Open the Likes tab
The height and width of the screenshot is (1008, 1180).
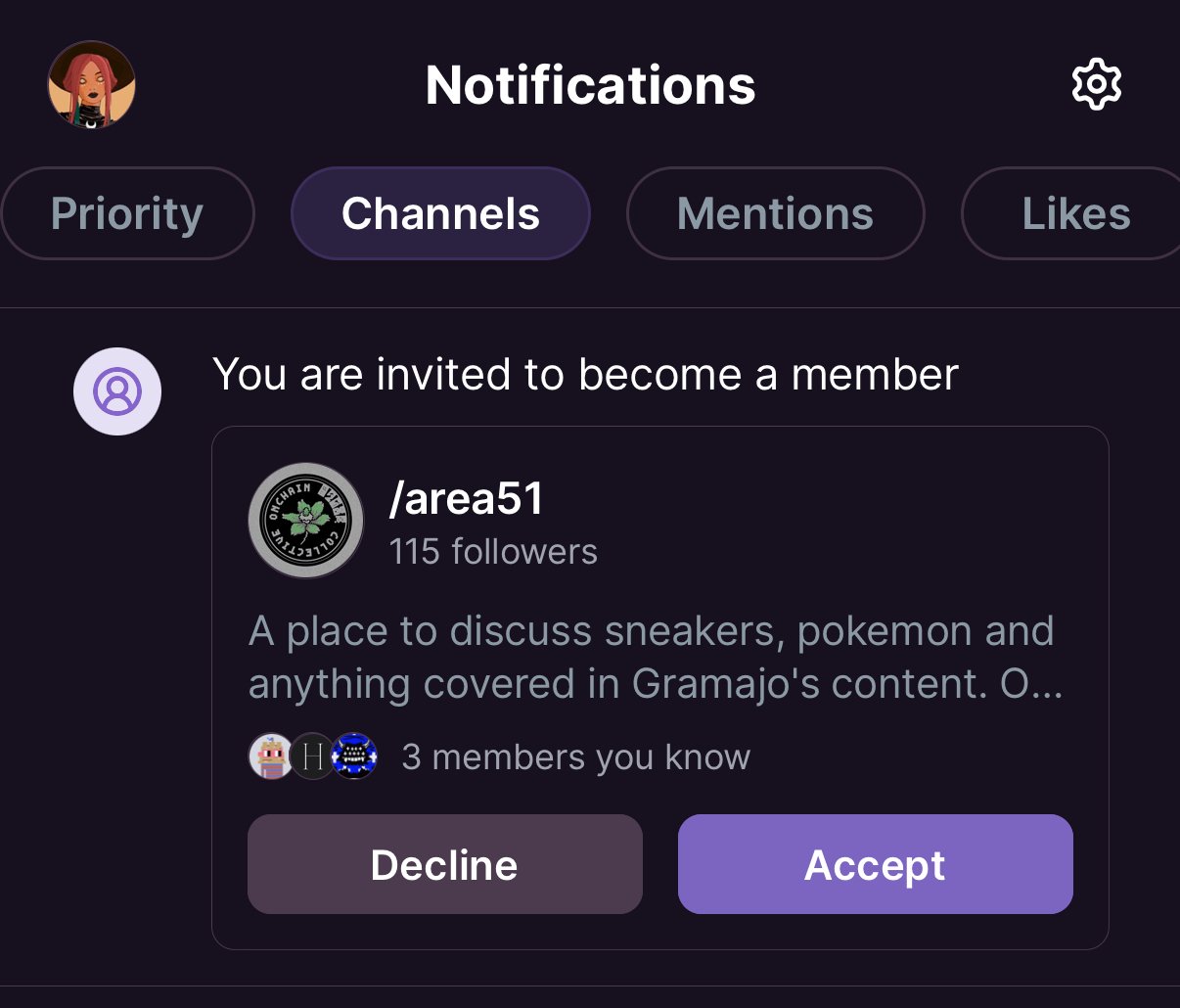(x=1074, y=213)
